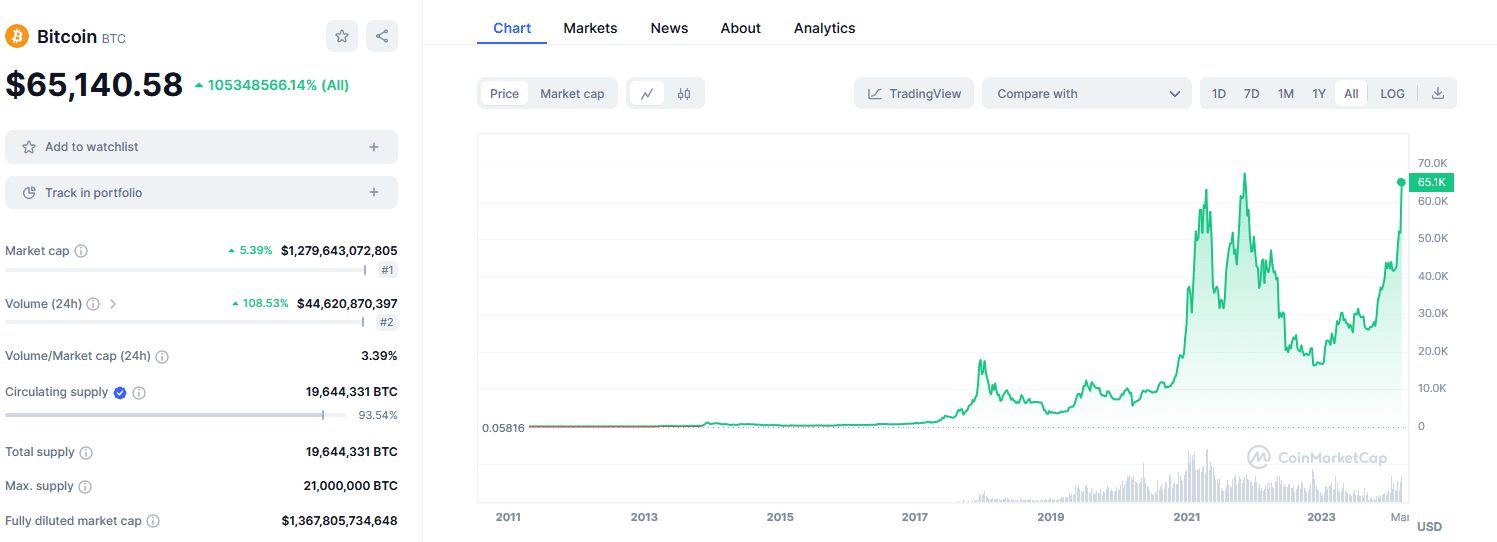The height and width of the screenshot is (542, 1497).
Task: Click the Max. supply info icon
Action: click(x=85, y=487)
